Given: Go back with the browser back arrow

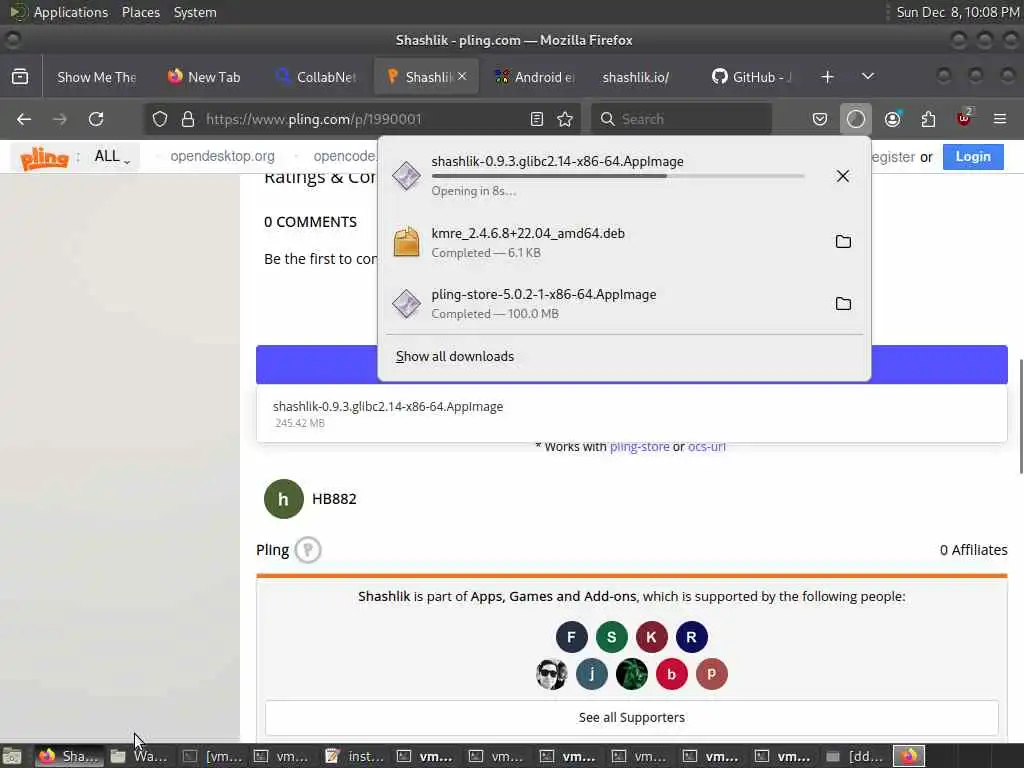Looking at the screenshot, I should (24, 119).
